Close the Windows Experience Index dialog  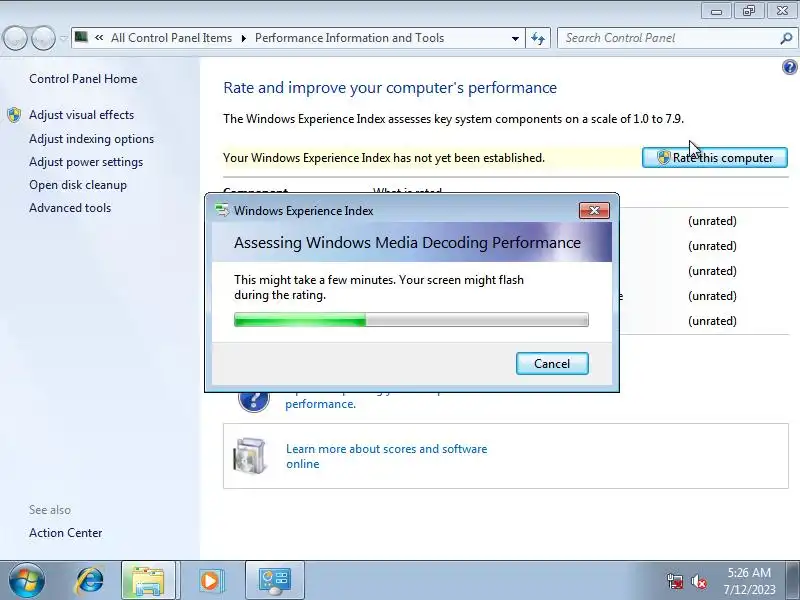click(x=594, y=210)
